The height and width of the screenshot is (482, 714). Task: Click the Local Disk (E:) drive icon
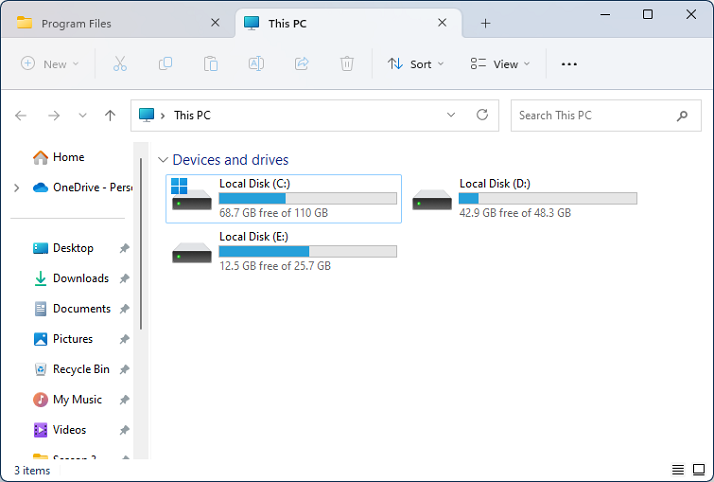coord(191,253)
